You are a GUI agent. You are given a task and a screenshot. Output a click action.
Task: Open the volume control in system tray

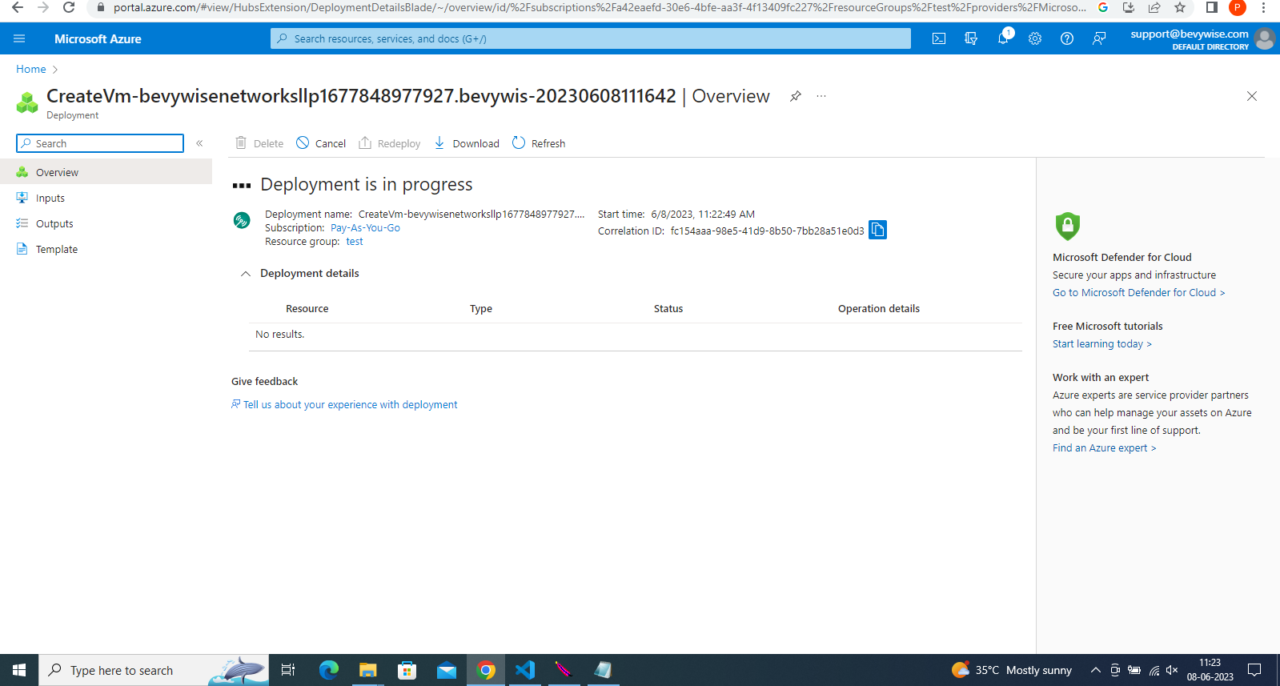1172,670
